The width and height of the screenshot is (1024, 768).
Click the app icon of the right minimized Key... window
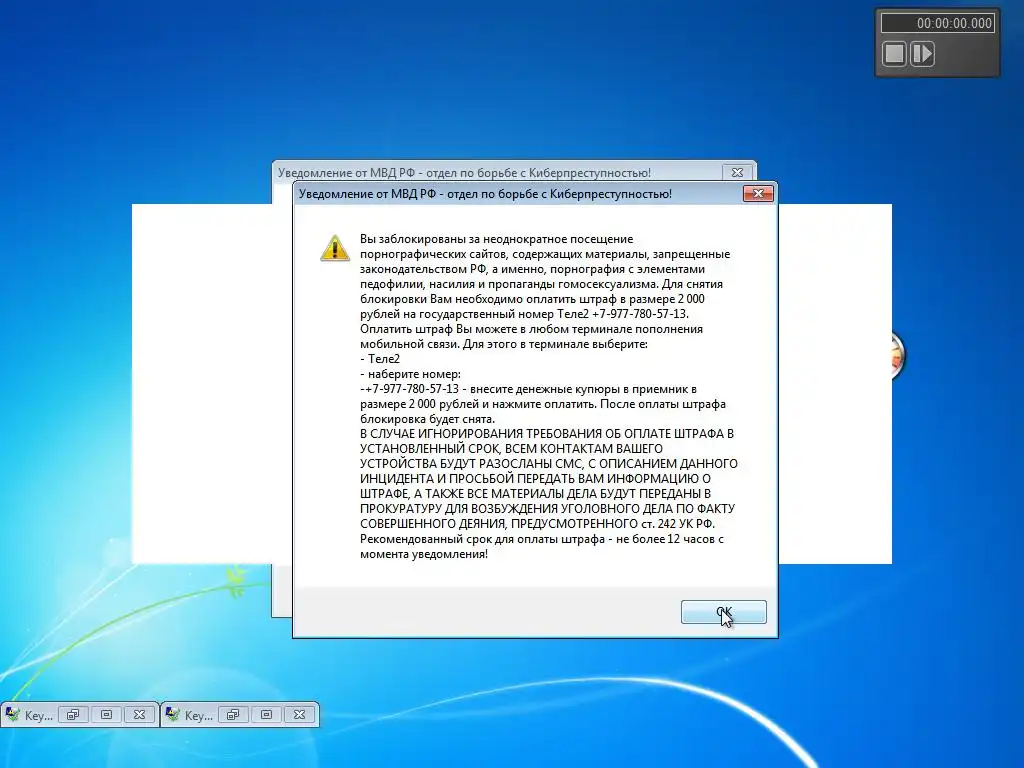point(172,714)
